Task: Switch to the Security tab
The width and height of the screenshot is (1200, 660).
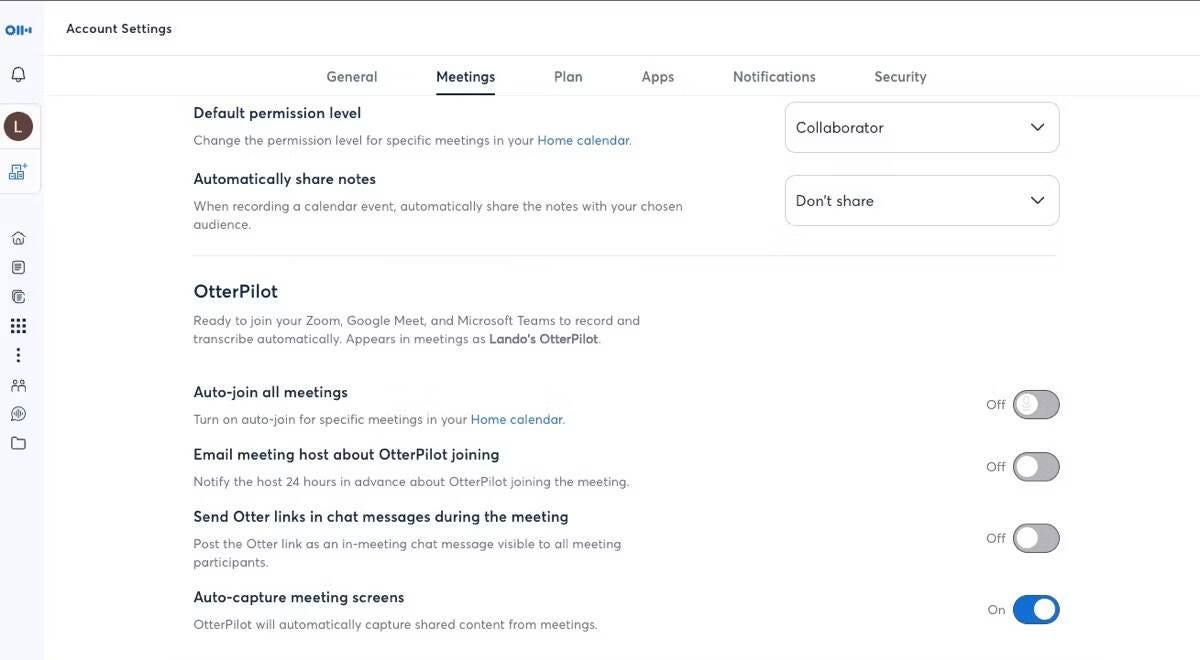Action: click(x=900, y=77)
